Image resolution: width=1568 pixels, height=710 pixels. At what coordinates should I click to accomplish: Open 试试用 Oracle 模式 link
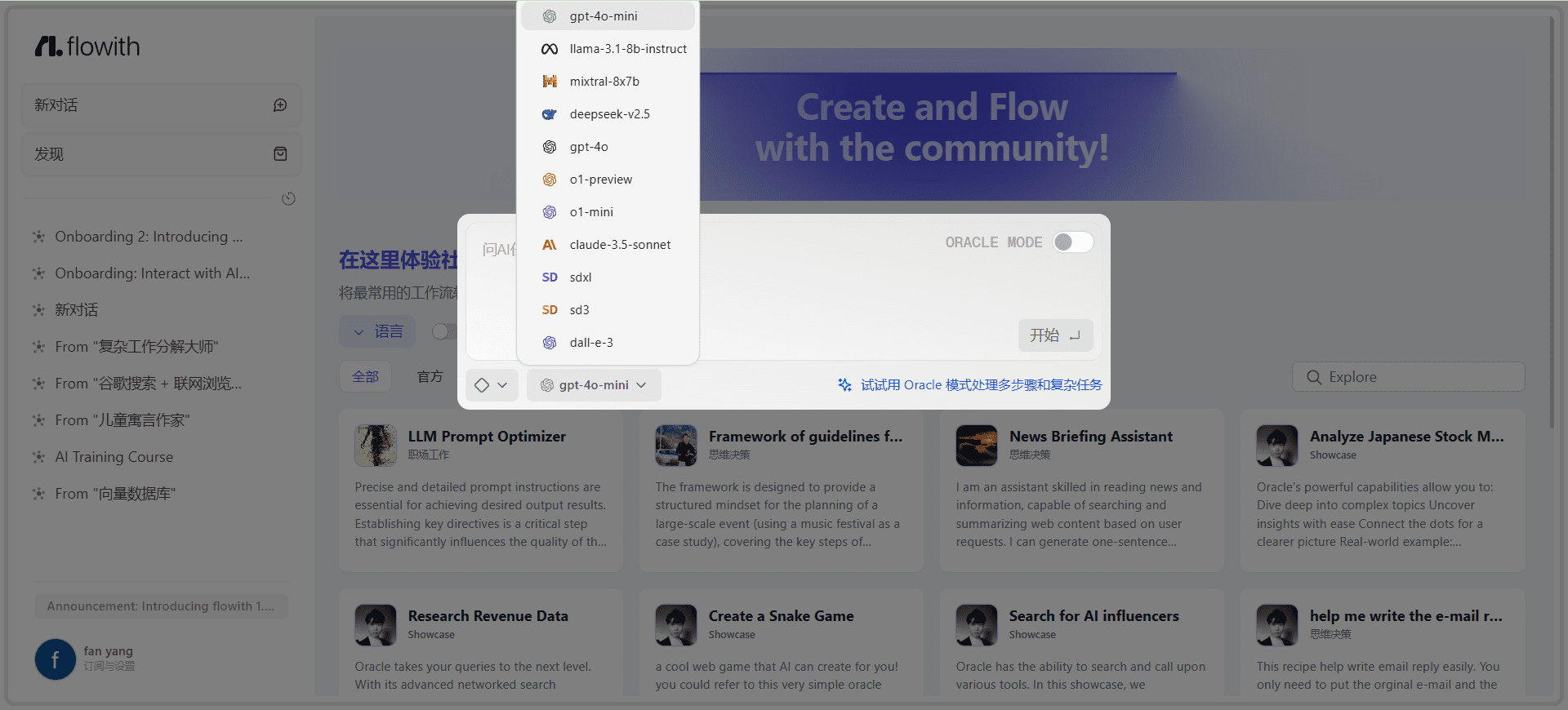[x=981, y=384]
